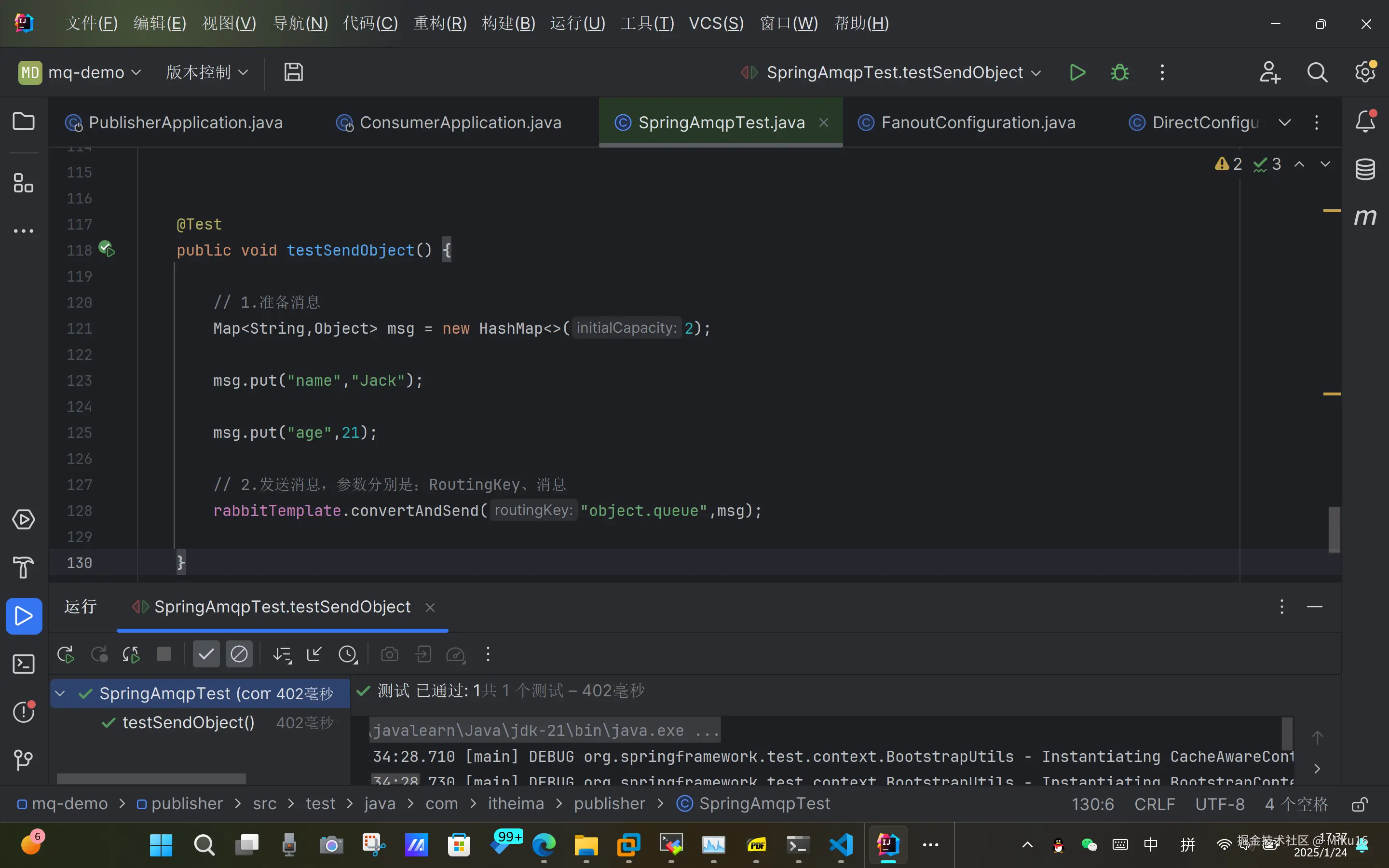Click the Build hammer icon in left sidebar
Viewport: 1389px width, 868px height.
coord(24,567)
